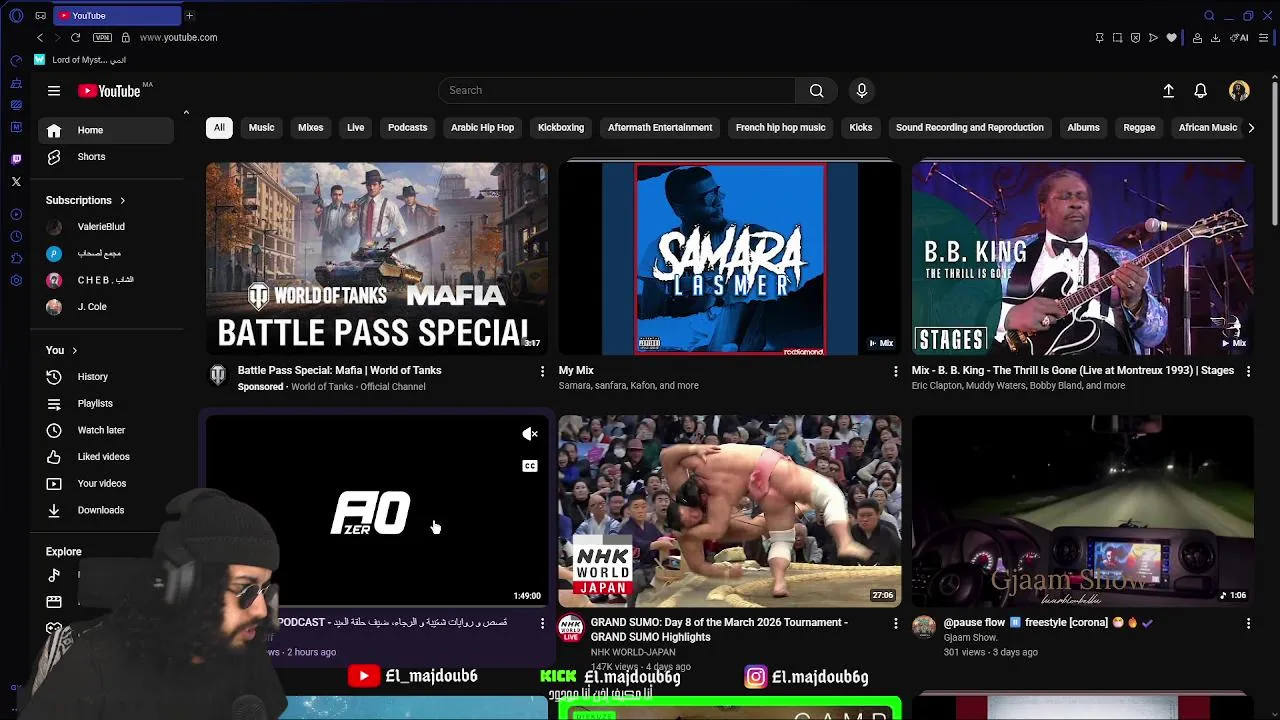
Task: Open Twitch in the Opera sidebar
Action: (16, 159)
